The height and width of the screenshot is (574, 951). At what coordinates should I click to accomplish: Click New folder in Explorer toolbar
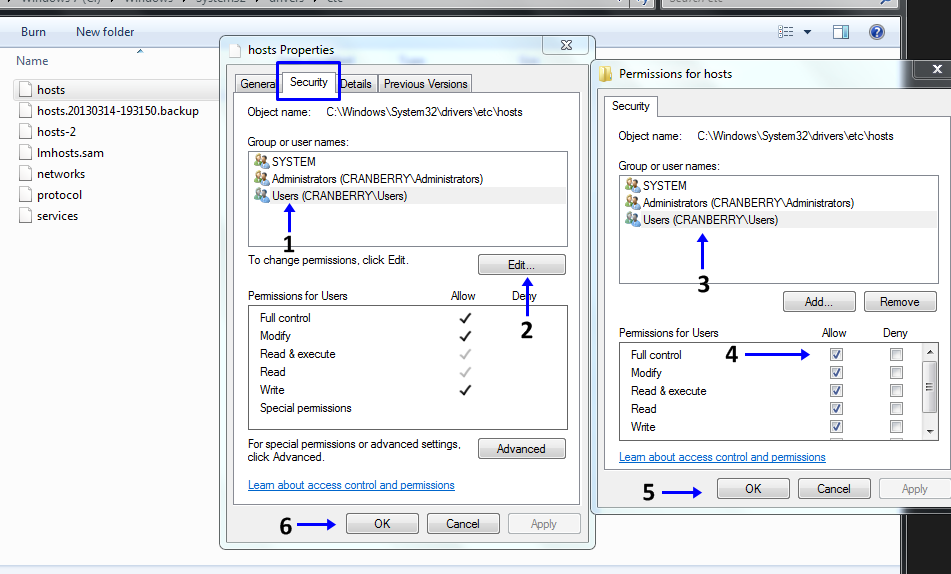click(105, 32)
